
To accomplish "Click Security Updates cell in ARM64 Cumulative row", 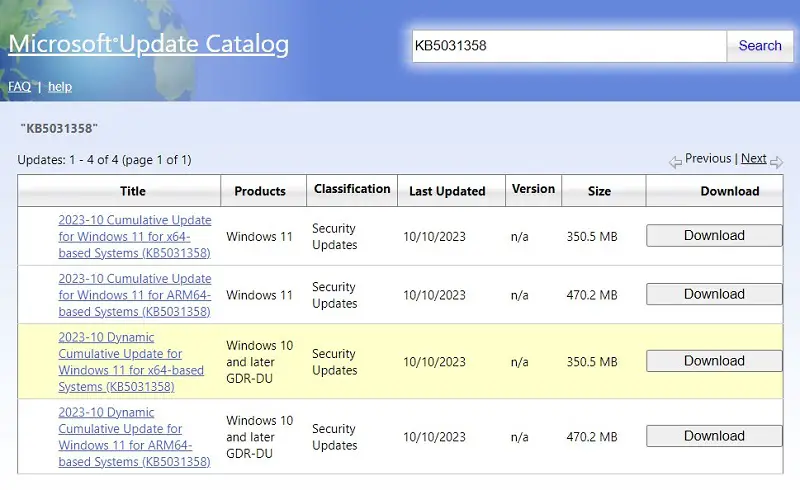I will tap(335, 295).
